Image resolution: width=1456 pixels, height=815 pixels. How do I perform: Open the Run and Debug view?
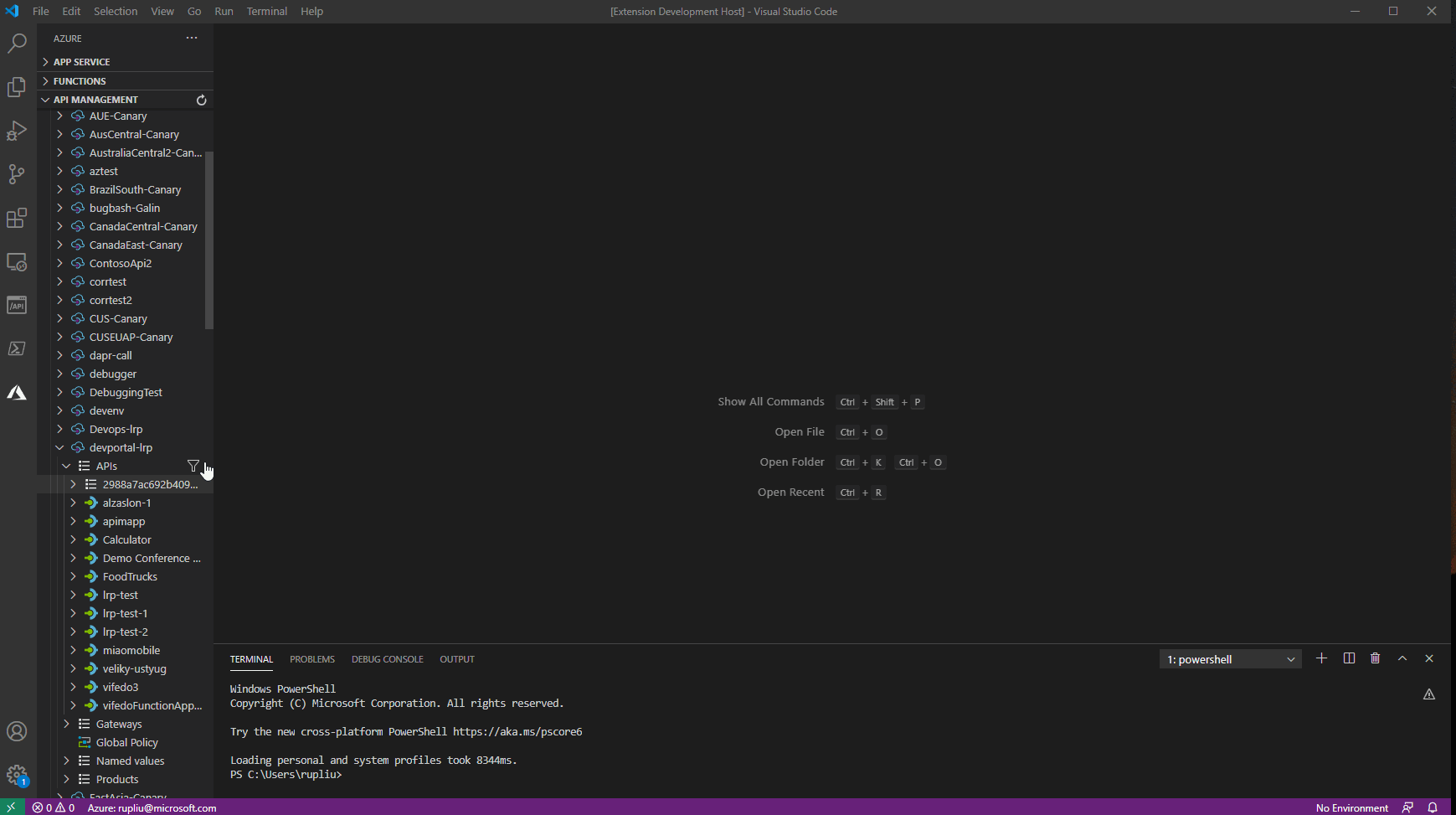point(17,131)
